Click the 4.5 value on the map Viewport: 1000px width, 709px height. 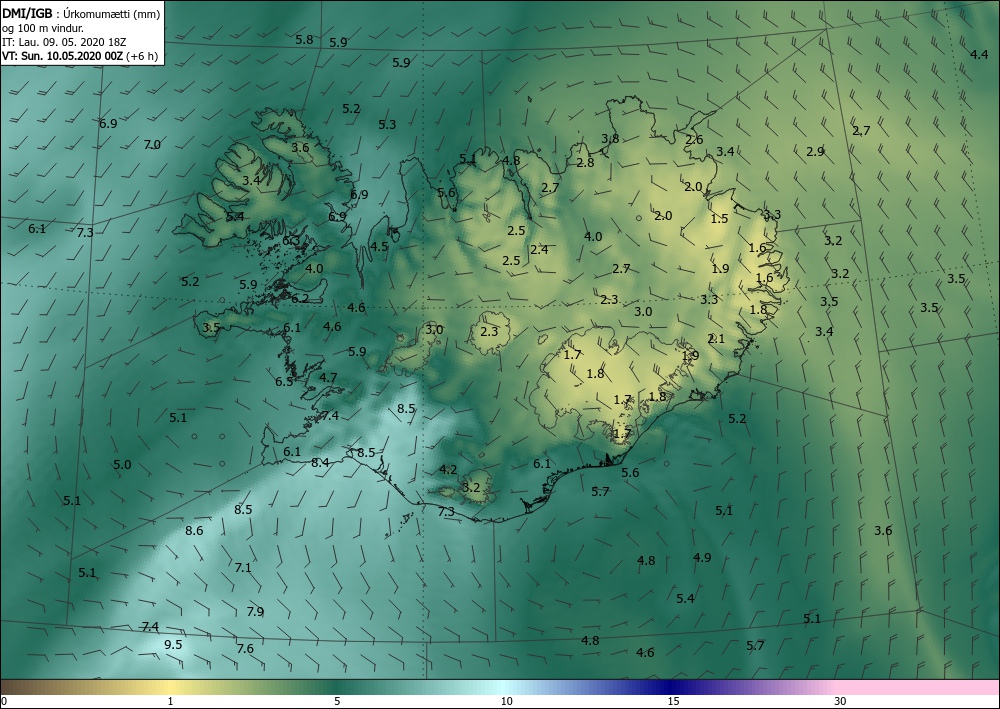(x=379, y=247)
